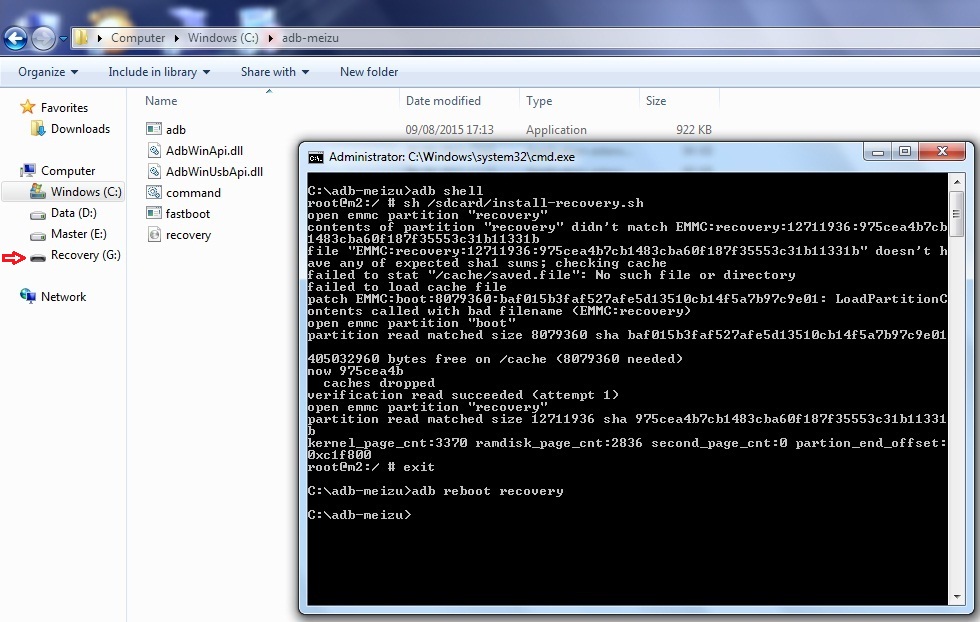
Task: Open the Organize dropdown
Action: [x=45, y=72]
